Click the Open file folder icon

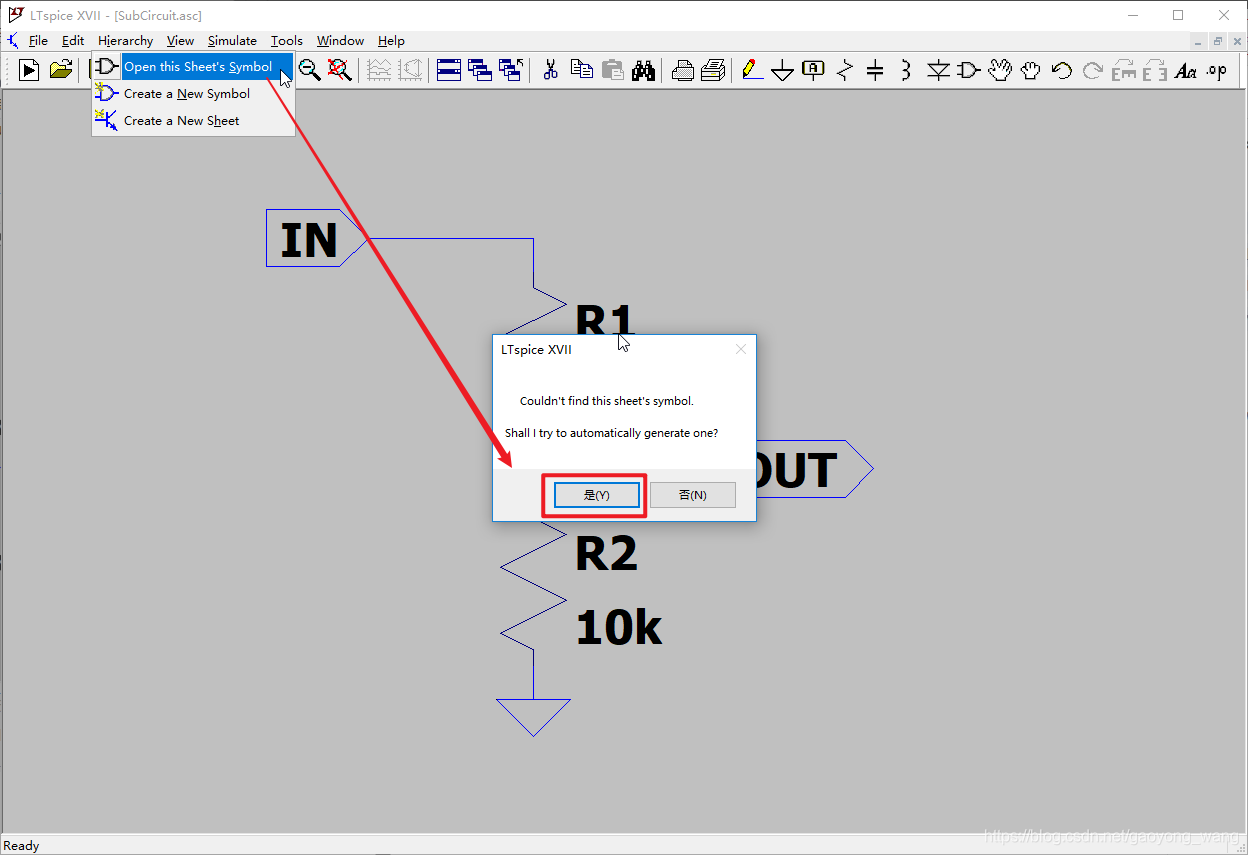tap(61, 70)
